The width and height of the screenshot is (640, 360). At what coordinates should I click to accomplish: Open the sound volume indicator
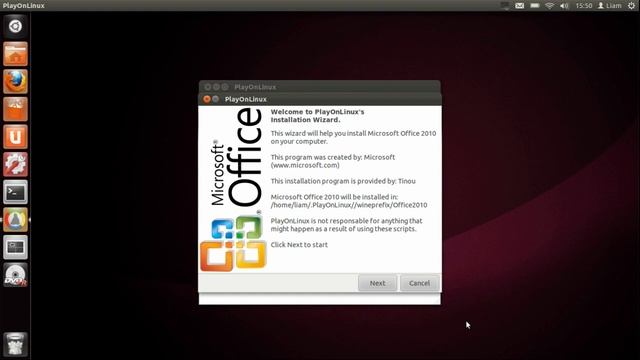click(564, 6)
